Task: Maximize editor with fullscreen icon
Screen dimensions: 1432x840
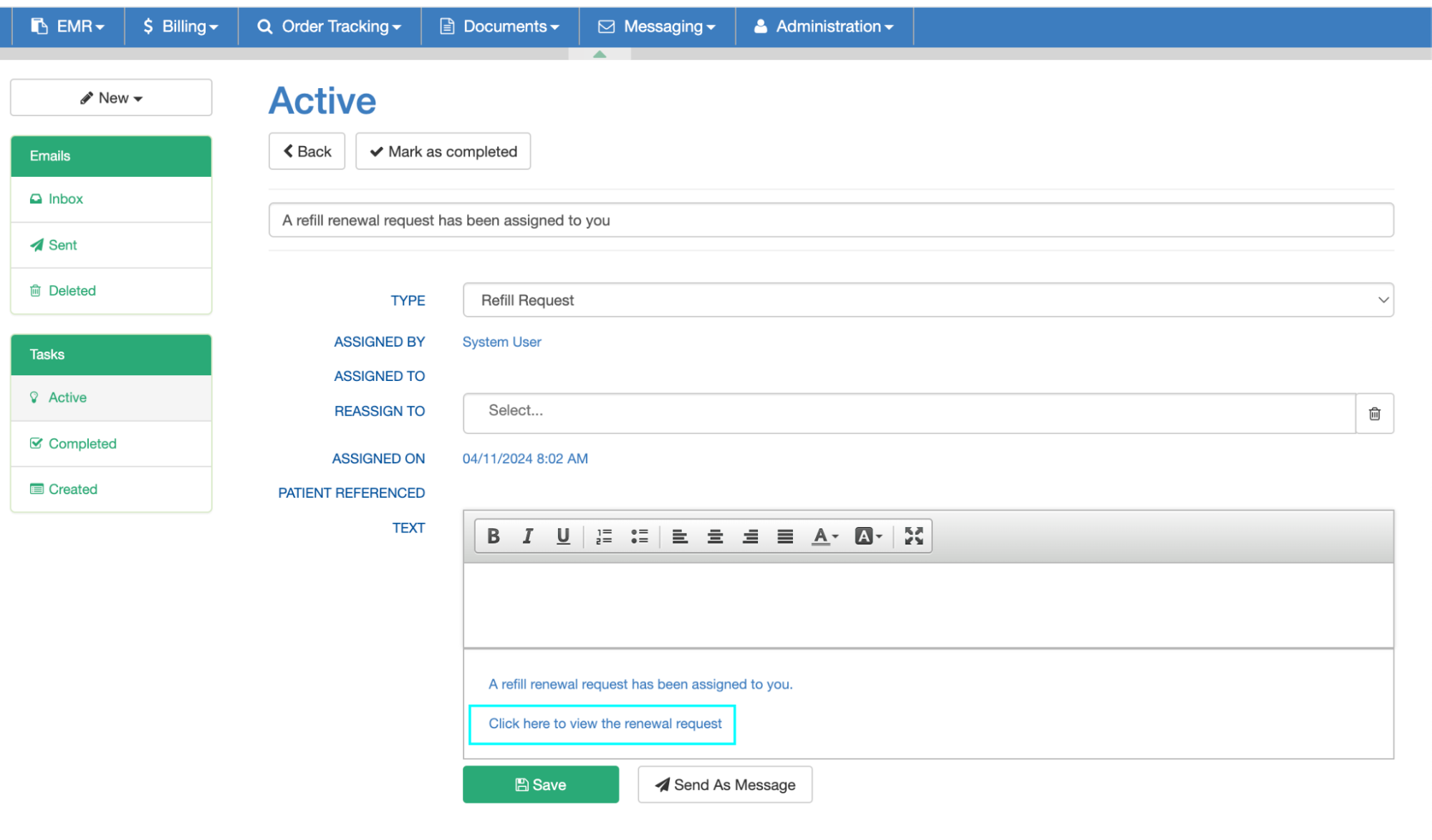Action: click(913, 536)
